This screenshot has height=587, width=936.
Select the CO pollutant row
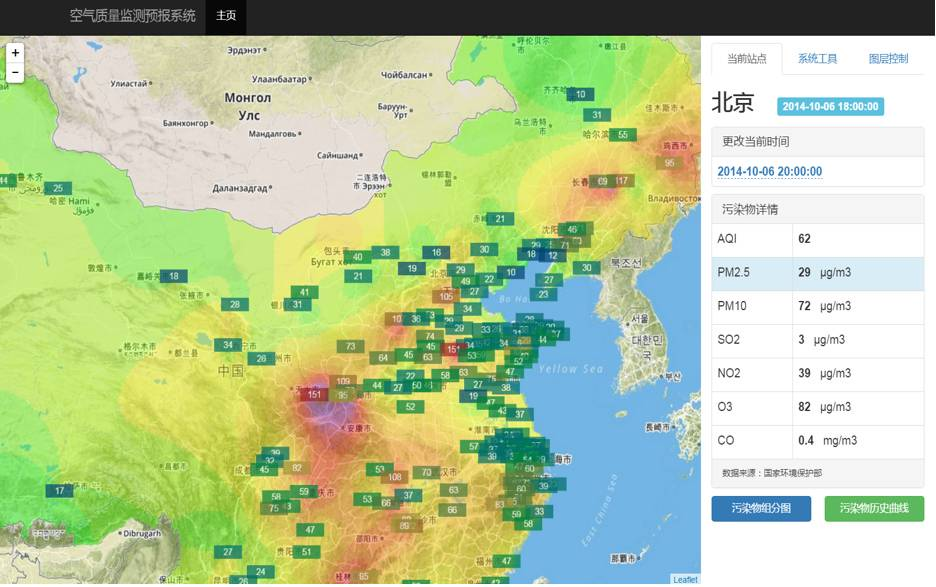pyautogui.click(x=817, y=440)
